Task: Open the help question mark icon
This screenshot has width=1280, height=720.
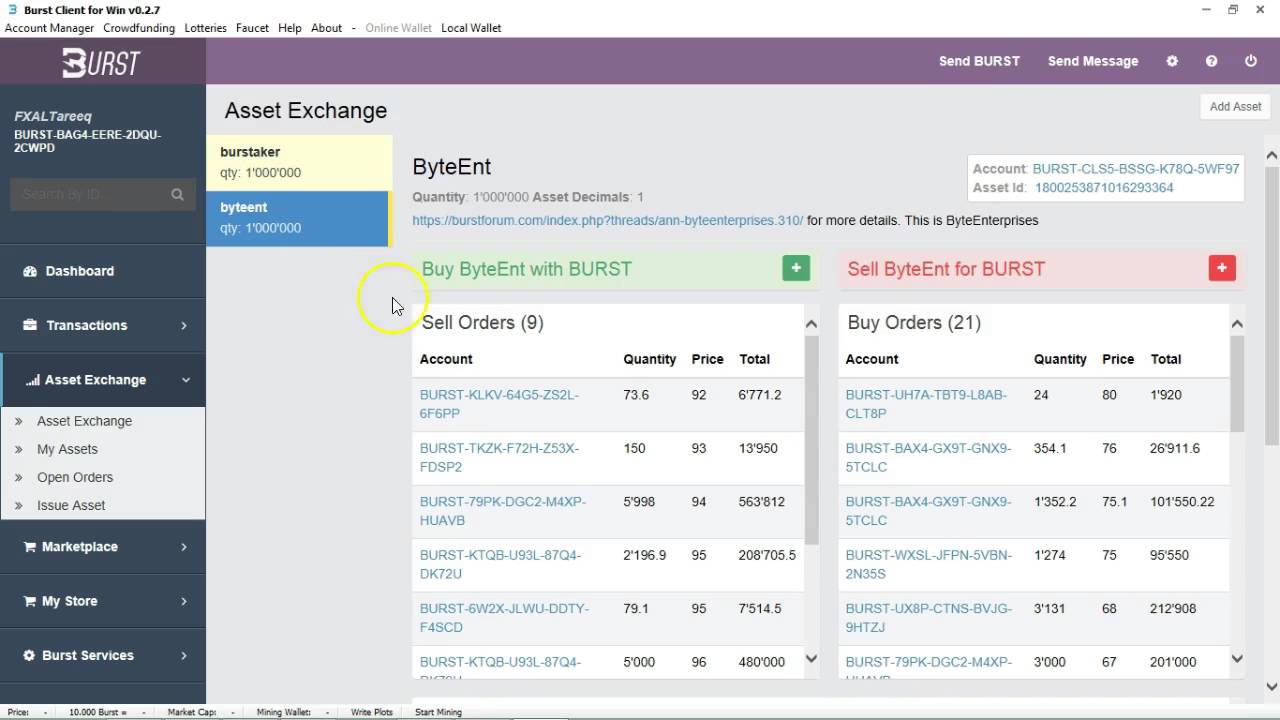Action: click(1211, 61)
